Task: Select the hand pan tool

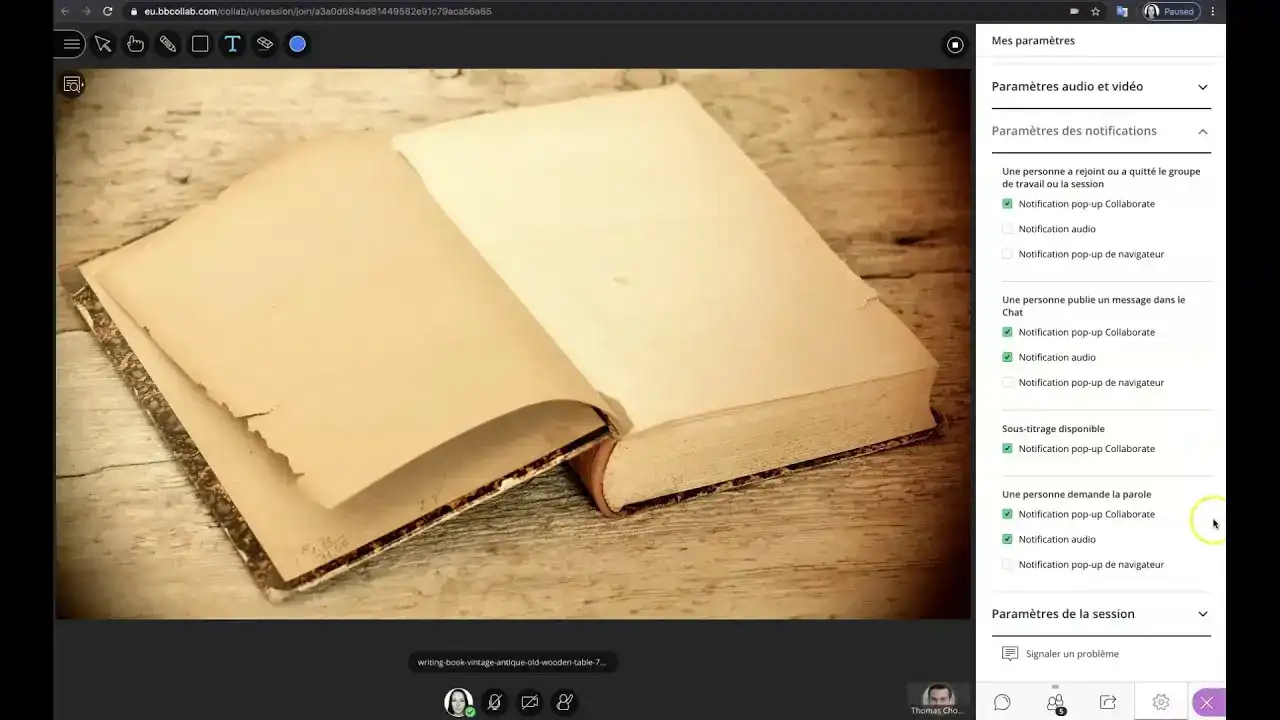Action: (135, 44)
